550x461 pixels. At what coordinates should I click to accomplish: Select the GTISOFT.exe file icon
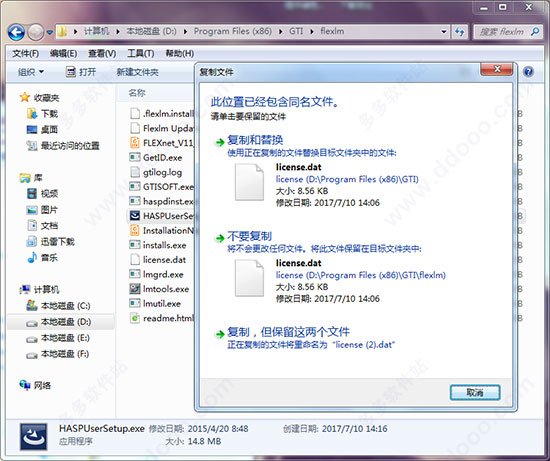click(x=135, y=187)
